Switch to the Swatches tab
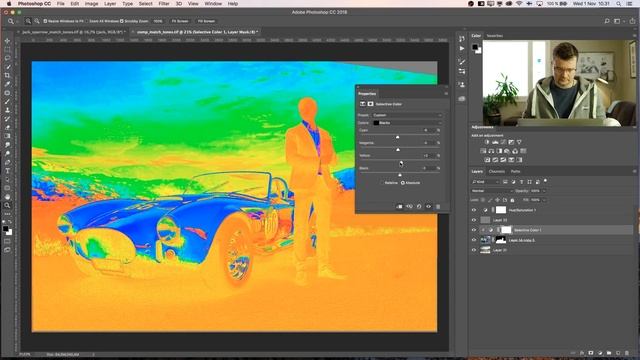The height and width of the screenshot is (360, 640). (x=495, y=36)
